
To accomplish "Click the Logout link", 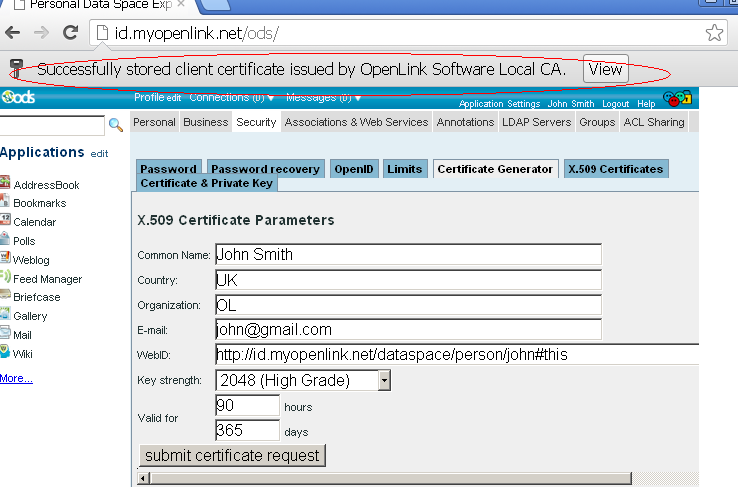I will pyautogui.click(x=615, y=104).
